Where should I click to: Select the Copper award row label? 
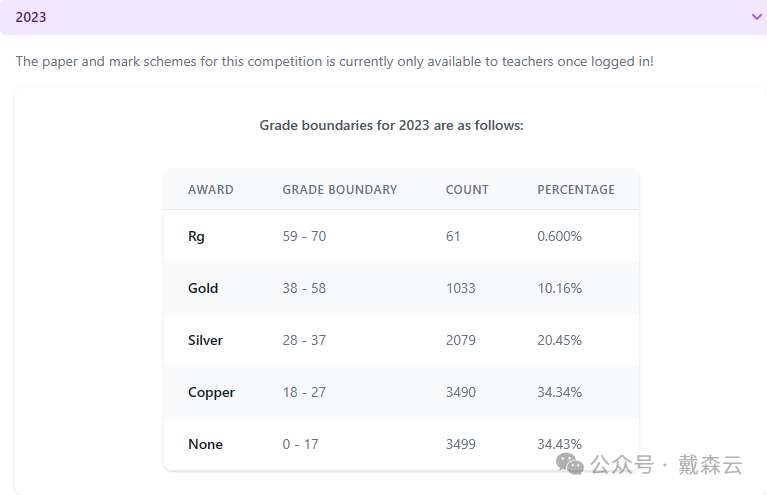211,393
